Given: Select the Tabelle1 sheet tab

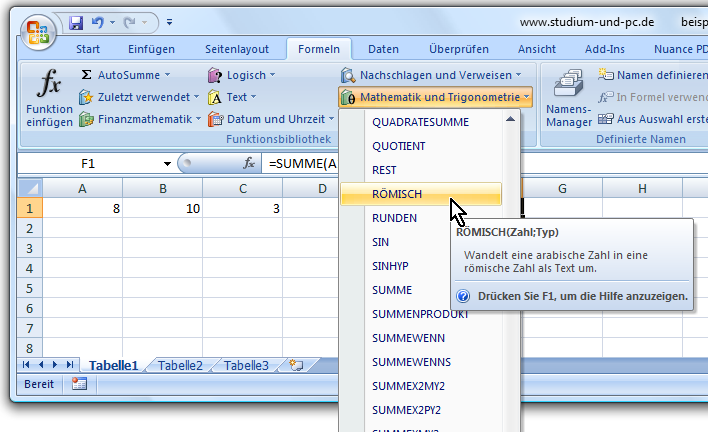Looking at the screenshot, I should coord(113,365).
